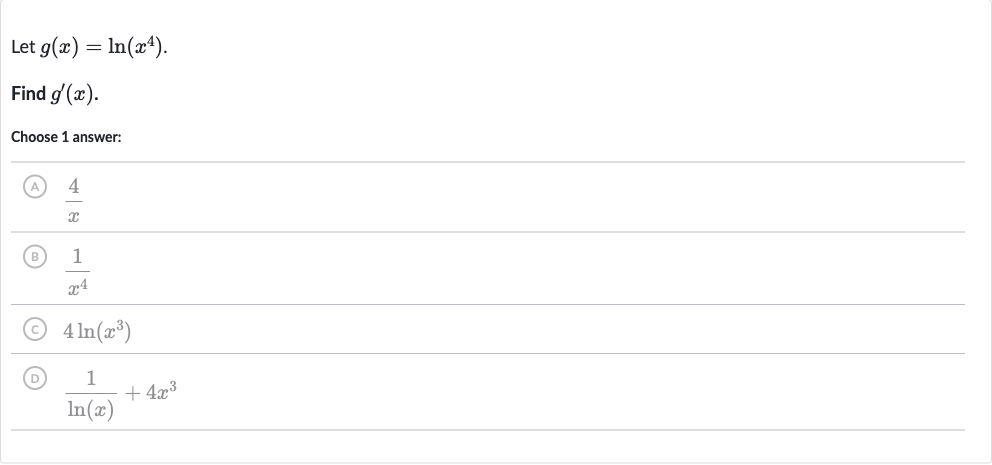Image resolution: width=992 pixels, height=465 pixels.
Task: Click the + 4x³ term in option D
Action: (x=151, y=392)
